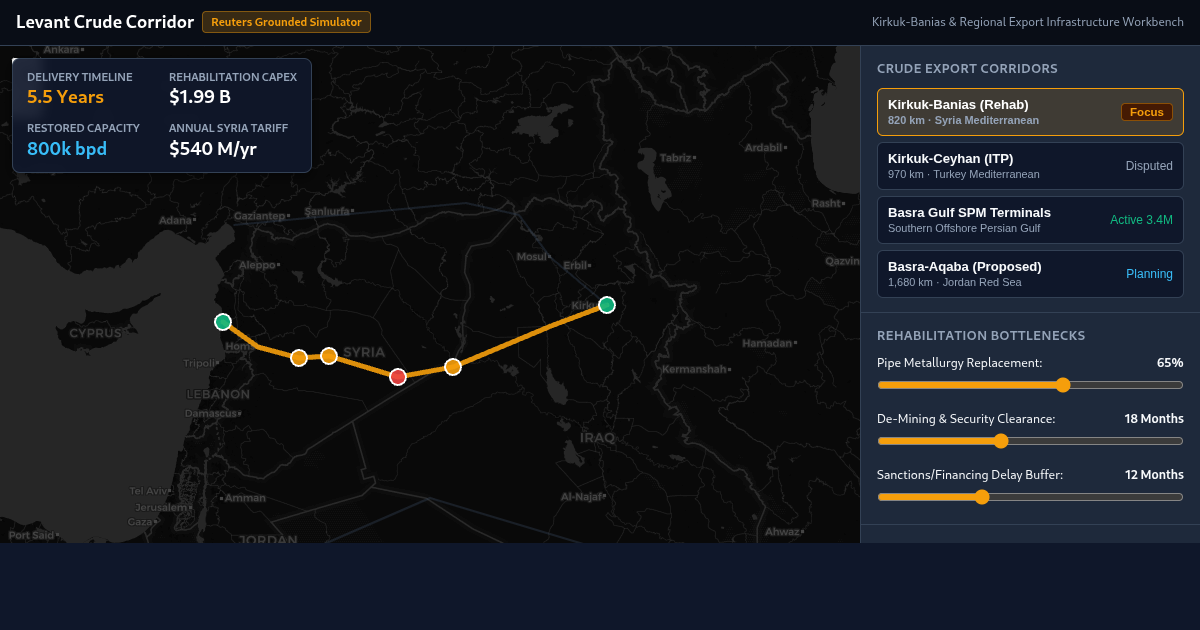The width and height of the screenshot is (1200, 630).
Task: Click the 65% metallurgy value
Action: [x=1170, y=363]
